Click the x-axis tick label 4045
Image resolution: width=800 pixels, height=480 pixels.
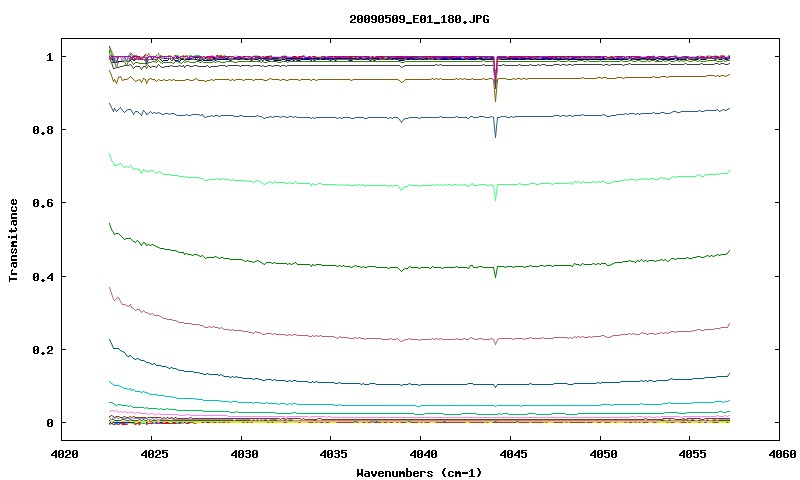513,454
